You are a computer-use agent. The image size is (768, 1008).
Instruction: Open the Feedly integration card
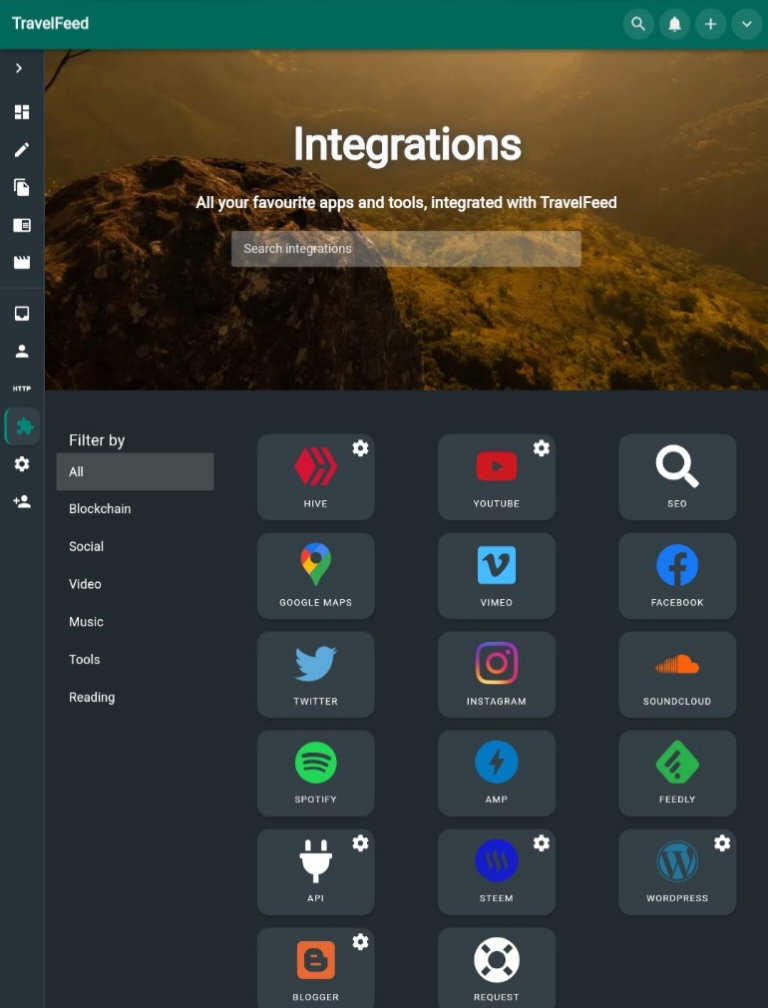[x=677, y=773]
